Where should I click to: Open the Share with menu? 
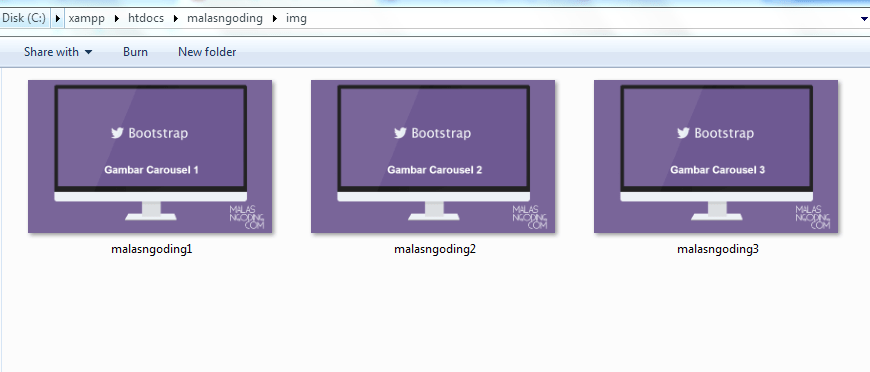click(x=58, y=52)
